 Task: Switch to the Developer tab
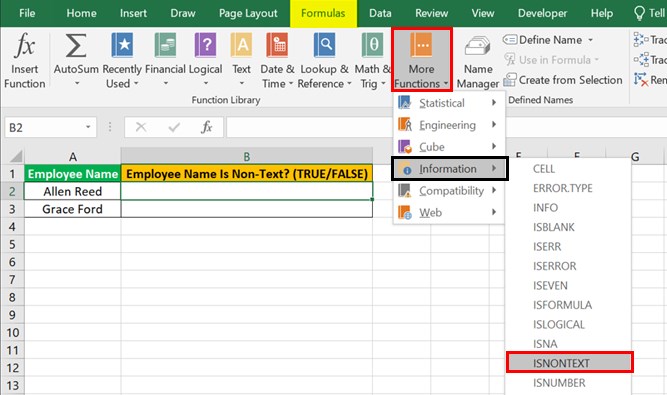542,13
